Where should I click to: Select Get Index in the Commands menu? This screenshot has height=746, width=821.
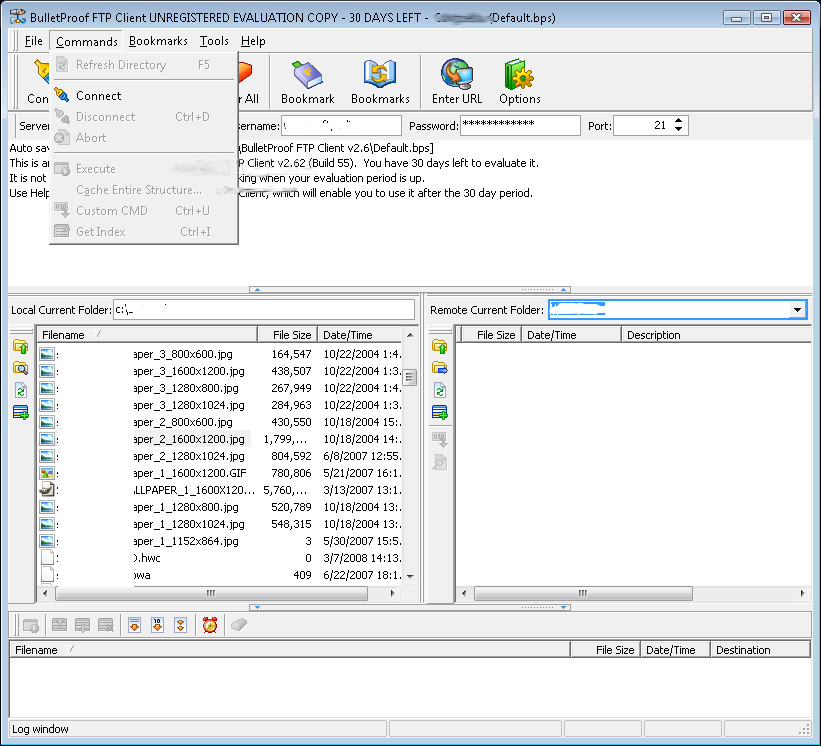(x=143, y=231)
